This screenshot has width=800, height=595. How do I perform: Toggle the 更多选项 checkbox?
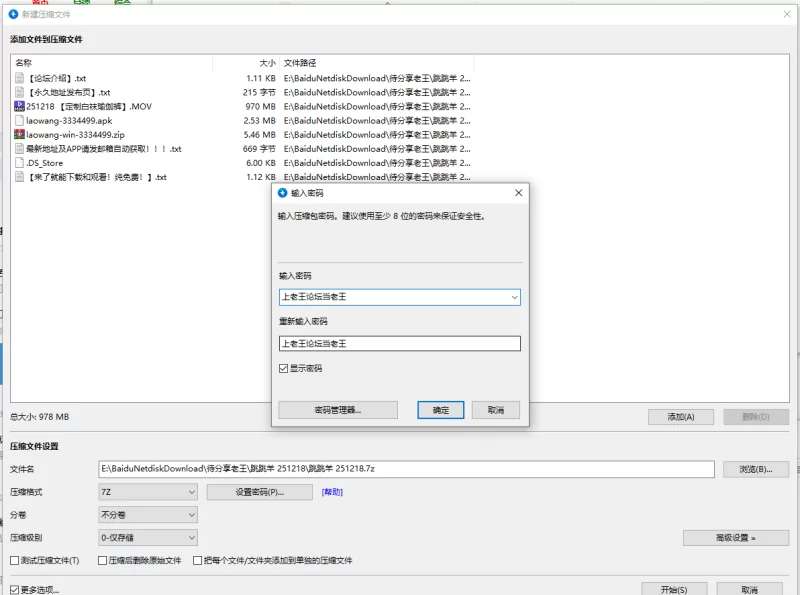click(x=14, y=590)
